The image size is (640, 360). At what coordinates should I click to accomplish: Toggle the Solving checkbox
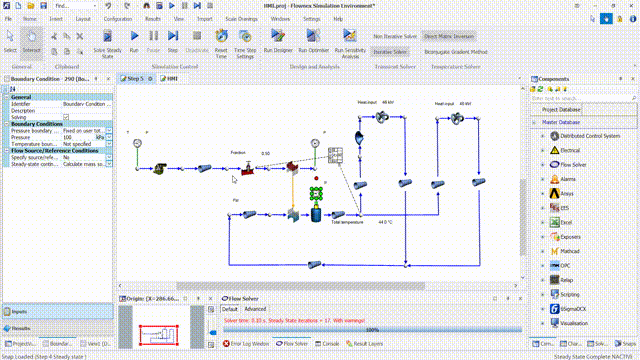tap(66, 117)
